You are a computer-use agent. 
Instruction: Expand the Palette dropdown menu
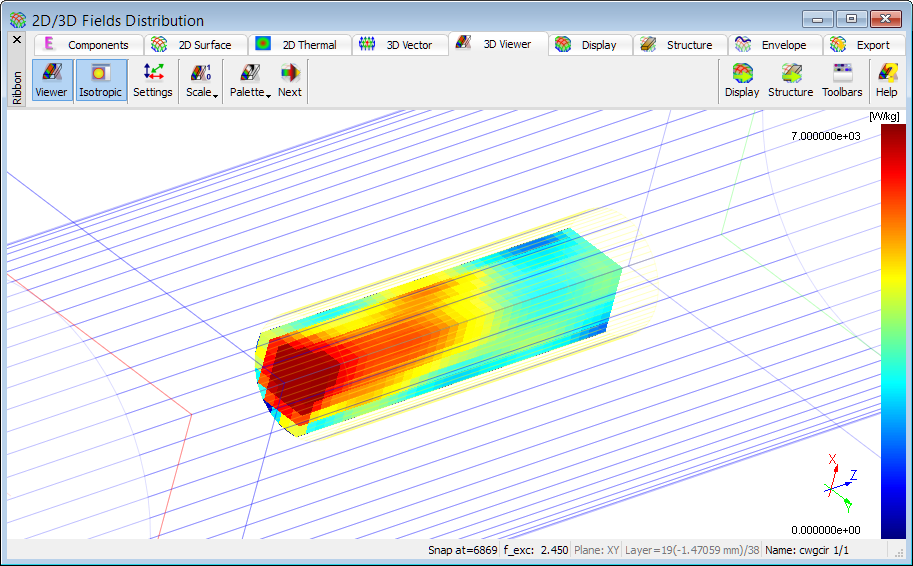(250, 81)
